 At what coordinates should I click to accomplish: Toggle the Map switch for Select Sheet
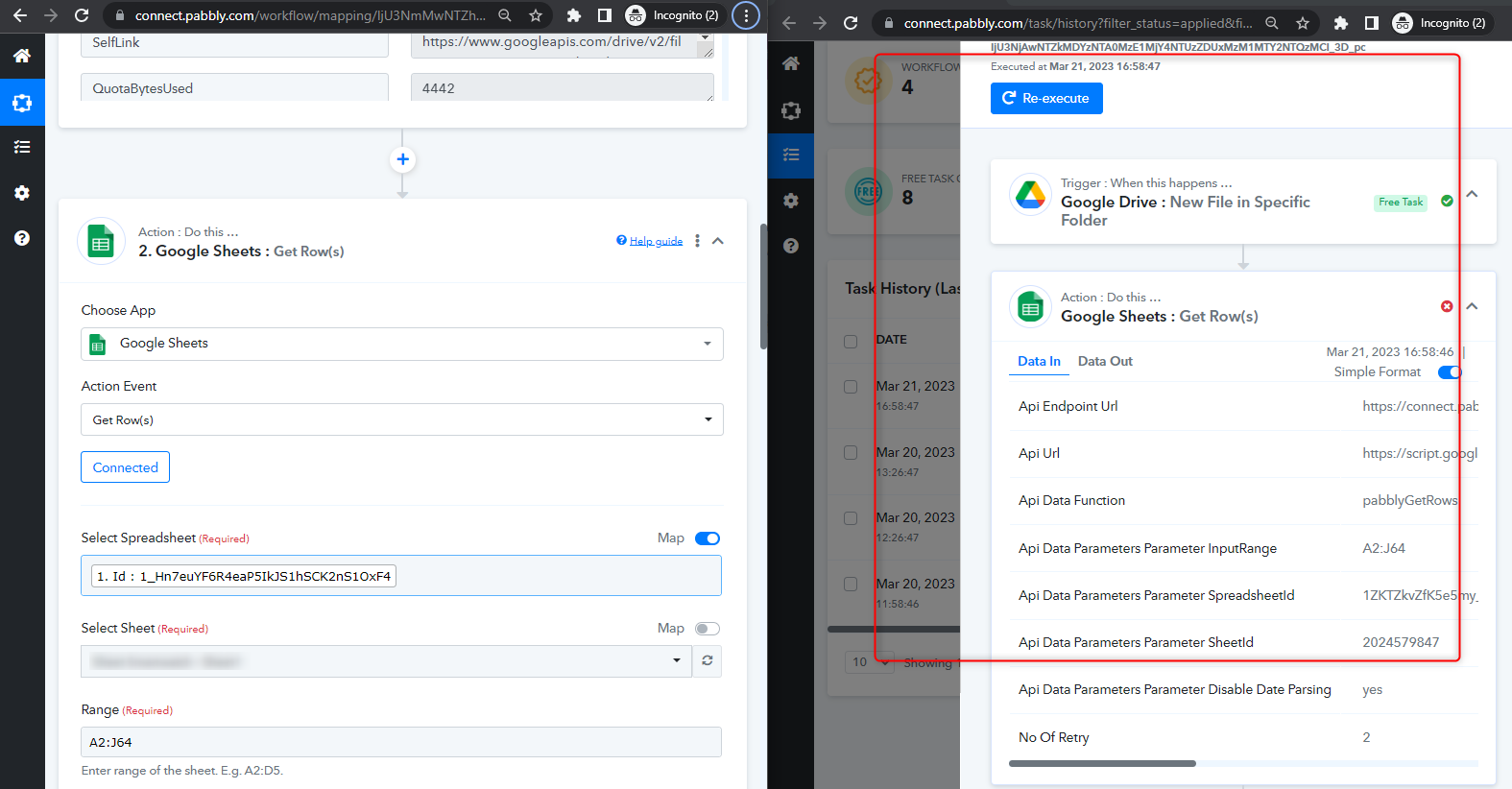708,629
